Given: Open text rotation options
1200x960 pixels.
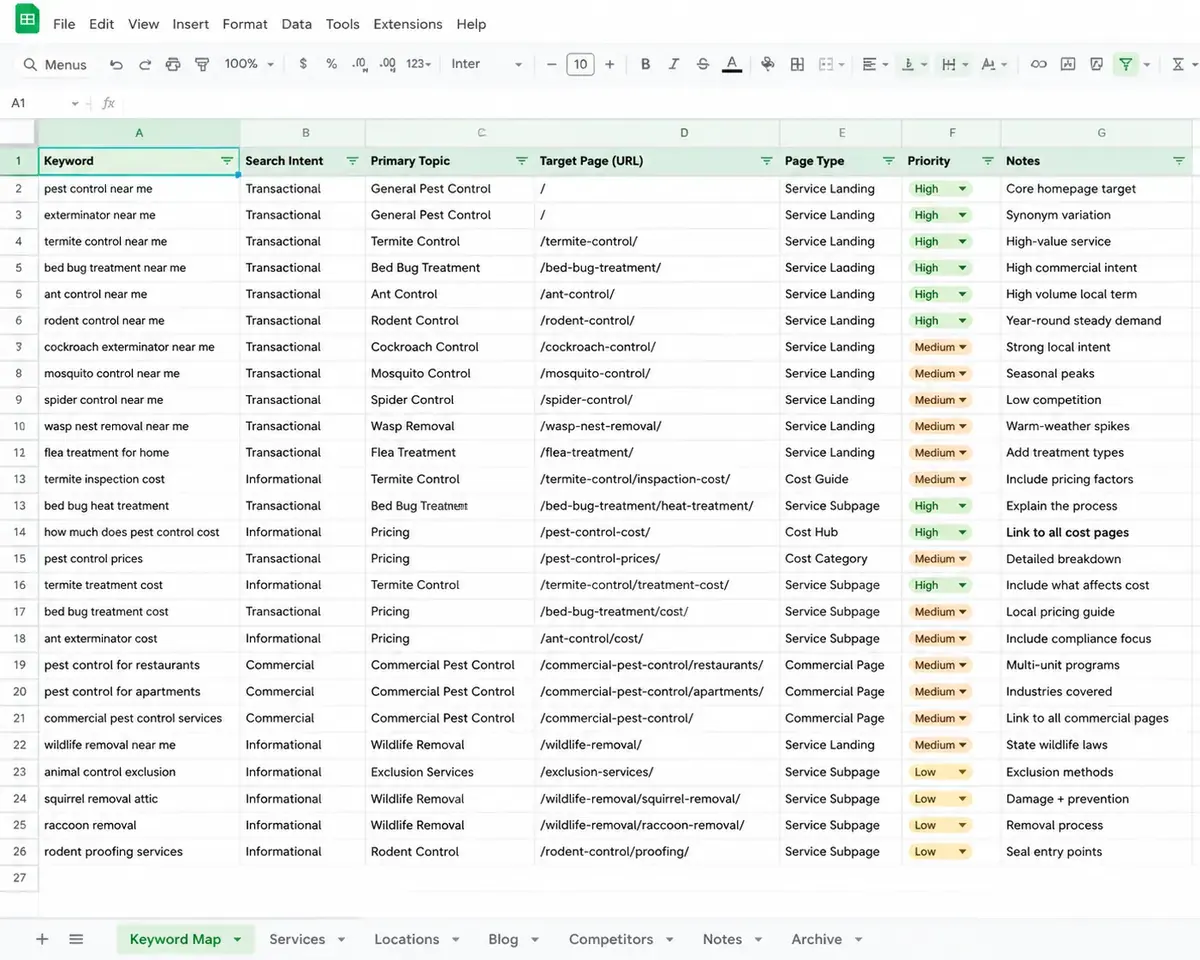Looking at the screenshot, I should coord(994,64).
